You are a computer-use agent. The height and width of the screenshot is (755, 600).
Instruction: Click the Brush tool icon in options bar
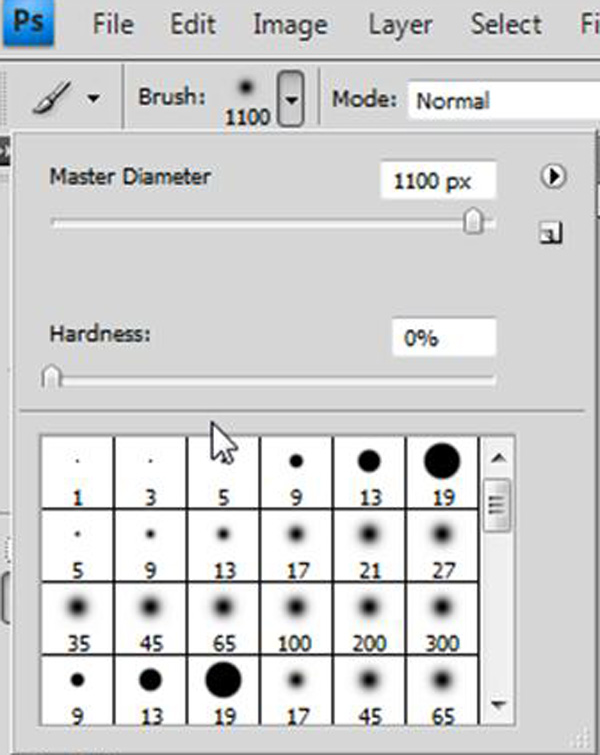52,98
